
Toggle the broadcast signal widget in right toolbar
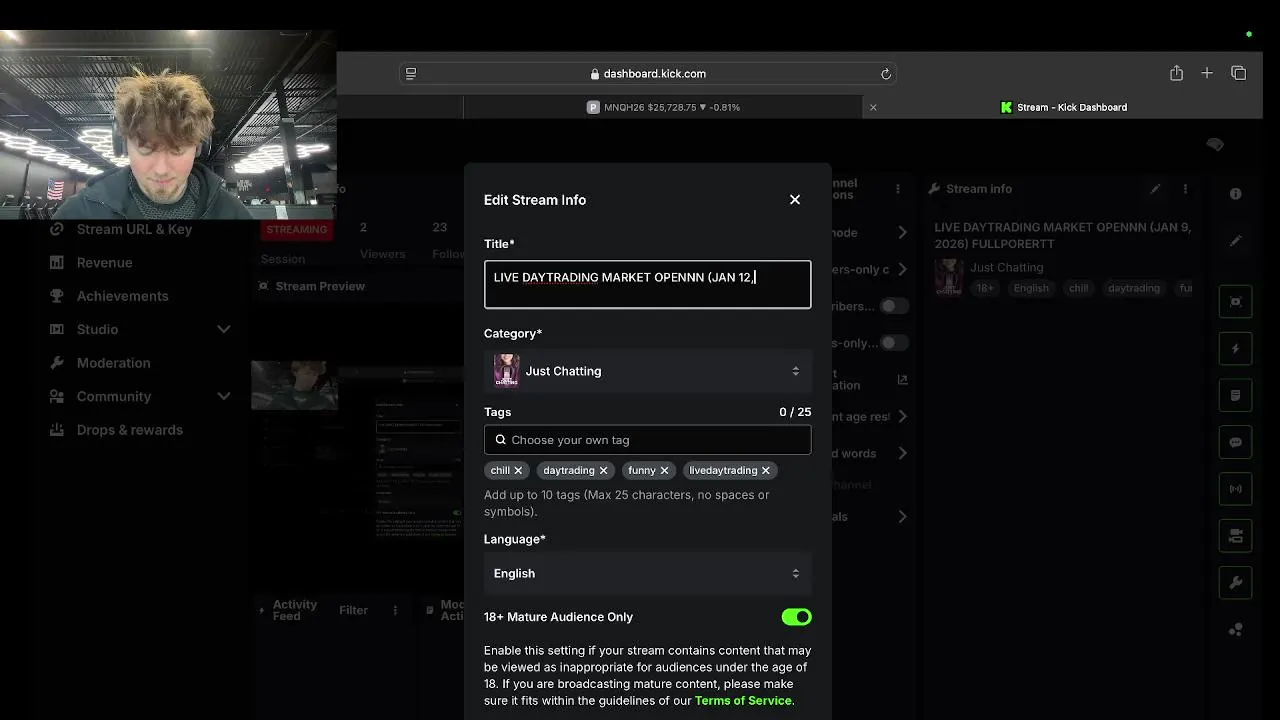tap(1236, 489)
